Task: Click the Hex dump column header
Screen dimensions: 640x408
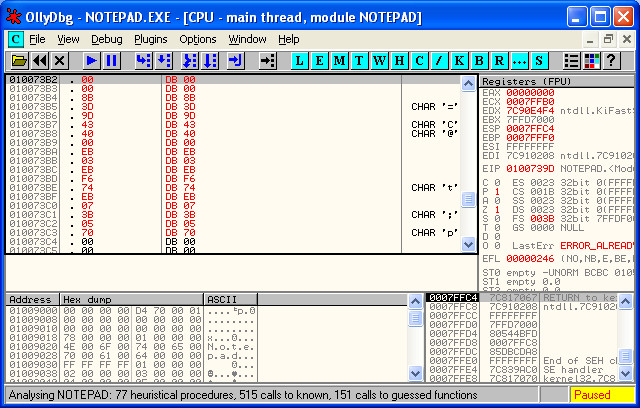Action: point(131,299)
